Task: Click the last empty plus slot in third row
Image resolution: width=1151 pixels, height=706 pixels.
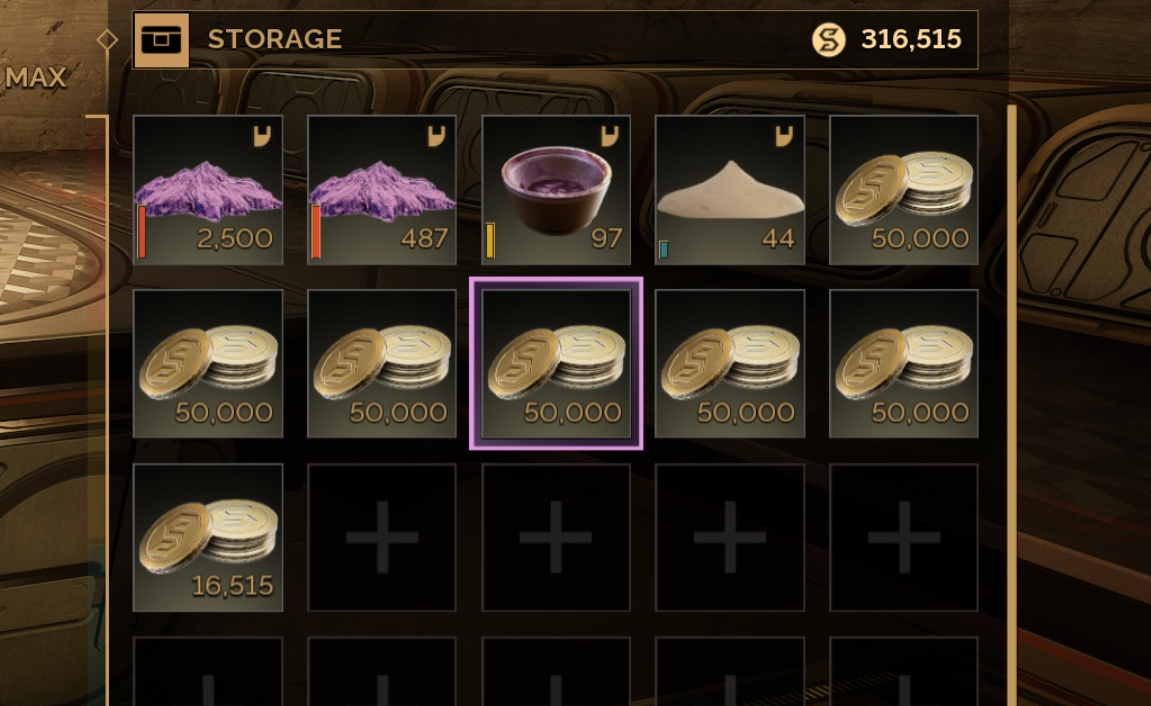Action: (x=904, y=537)
